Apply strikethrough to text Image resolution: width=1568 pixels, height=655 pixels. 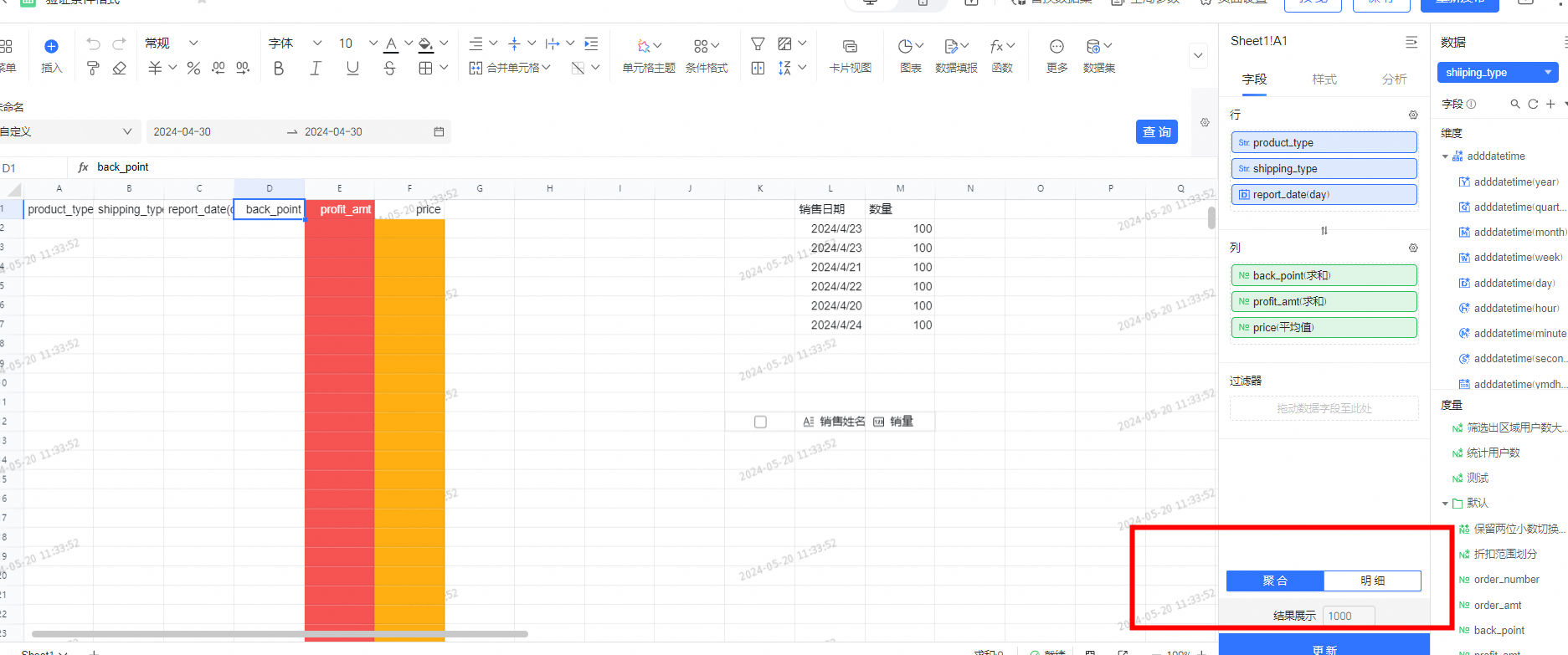(x=389, y=69)
